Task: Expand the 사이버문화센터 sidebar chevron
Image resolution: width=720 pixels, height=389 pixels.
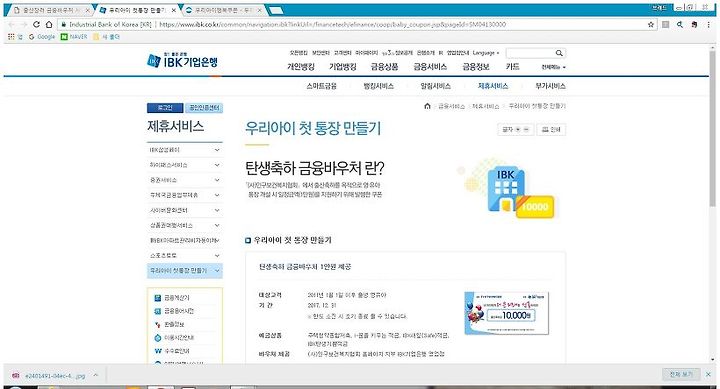Action: coord(217,210)
